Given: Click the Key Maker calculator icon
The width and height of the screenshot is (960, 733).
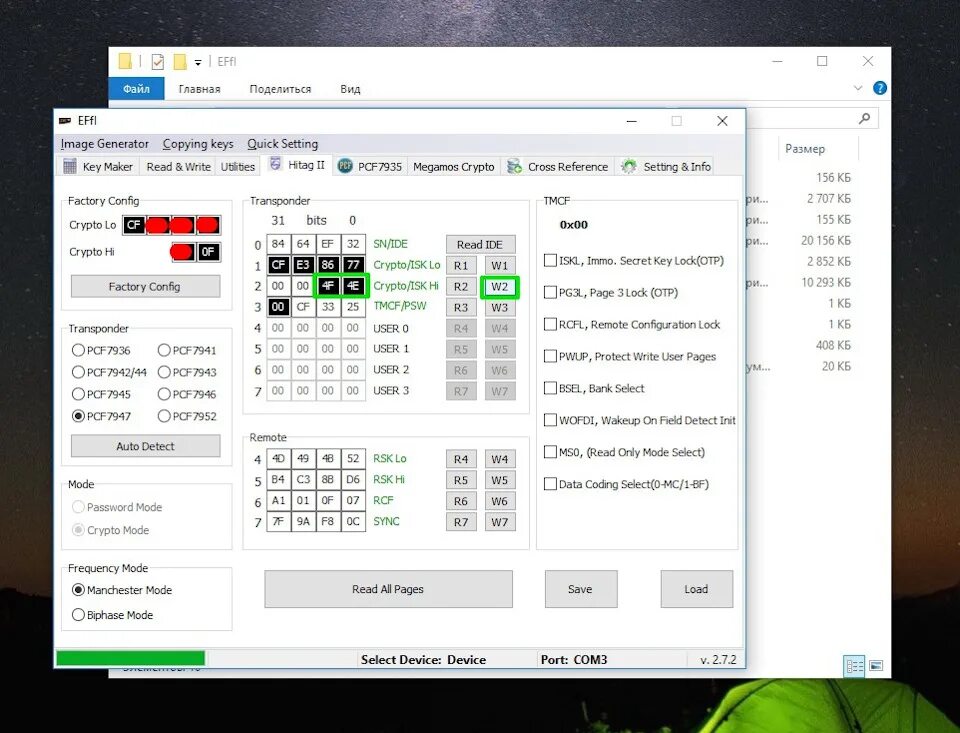Looking at the screenshot, I should (70, 167).
